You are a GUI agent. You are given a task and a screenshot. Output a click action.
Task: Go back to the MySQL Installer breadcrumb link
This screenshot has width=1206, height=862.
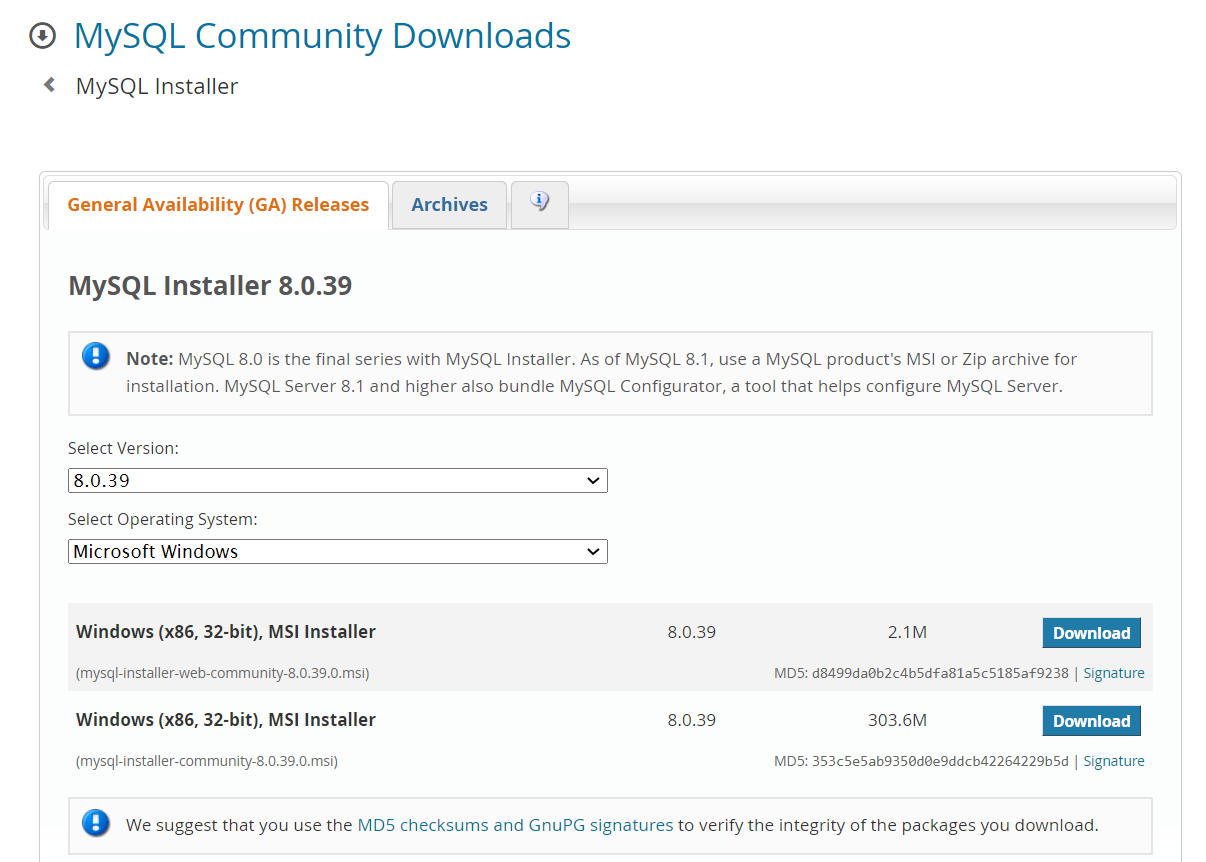point(157,86)
